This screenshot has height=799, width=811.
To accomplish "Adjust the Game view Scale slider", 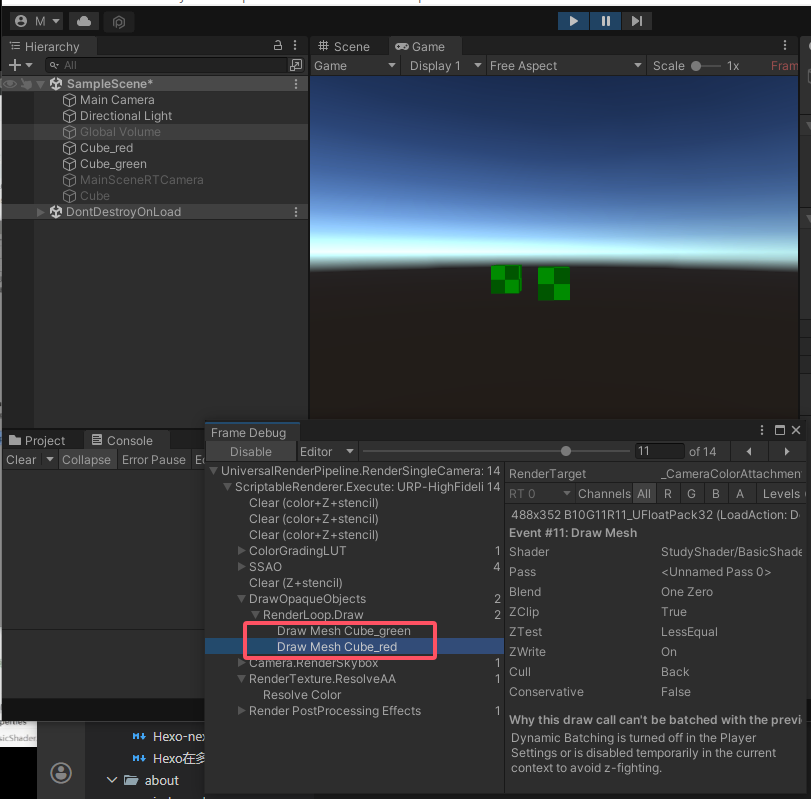I will point(704,66).
